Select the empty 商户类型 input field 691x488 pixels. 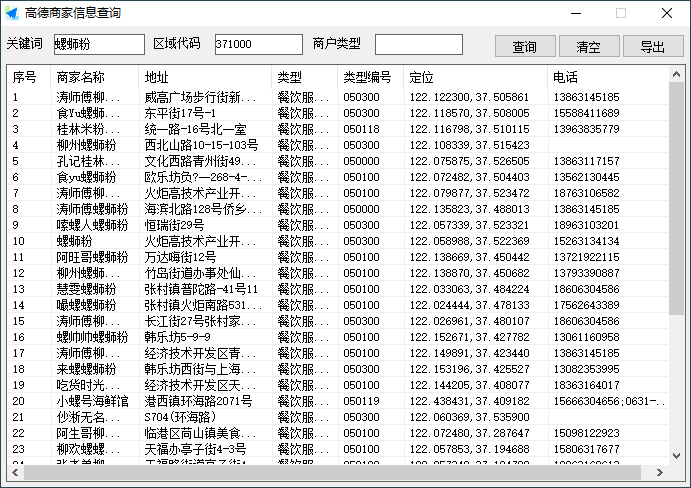(418, 44)
